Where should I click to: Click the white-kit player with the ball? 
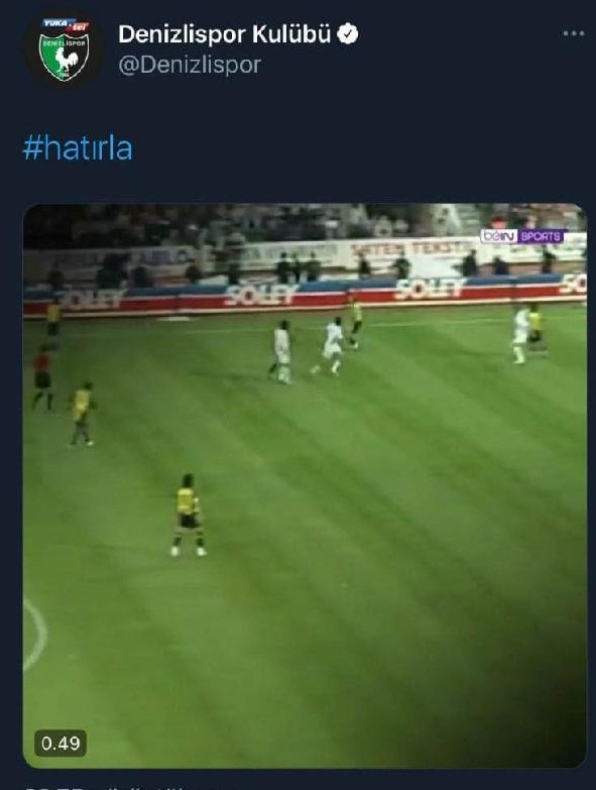coord(328,346)
